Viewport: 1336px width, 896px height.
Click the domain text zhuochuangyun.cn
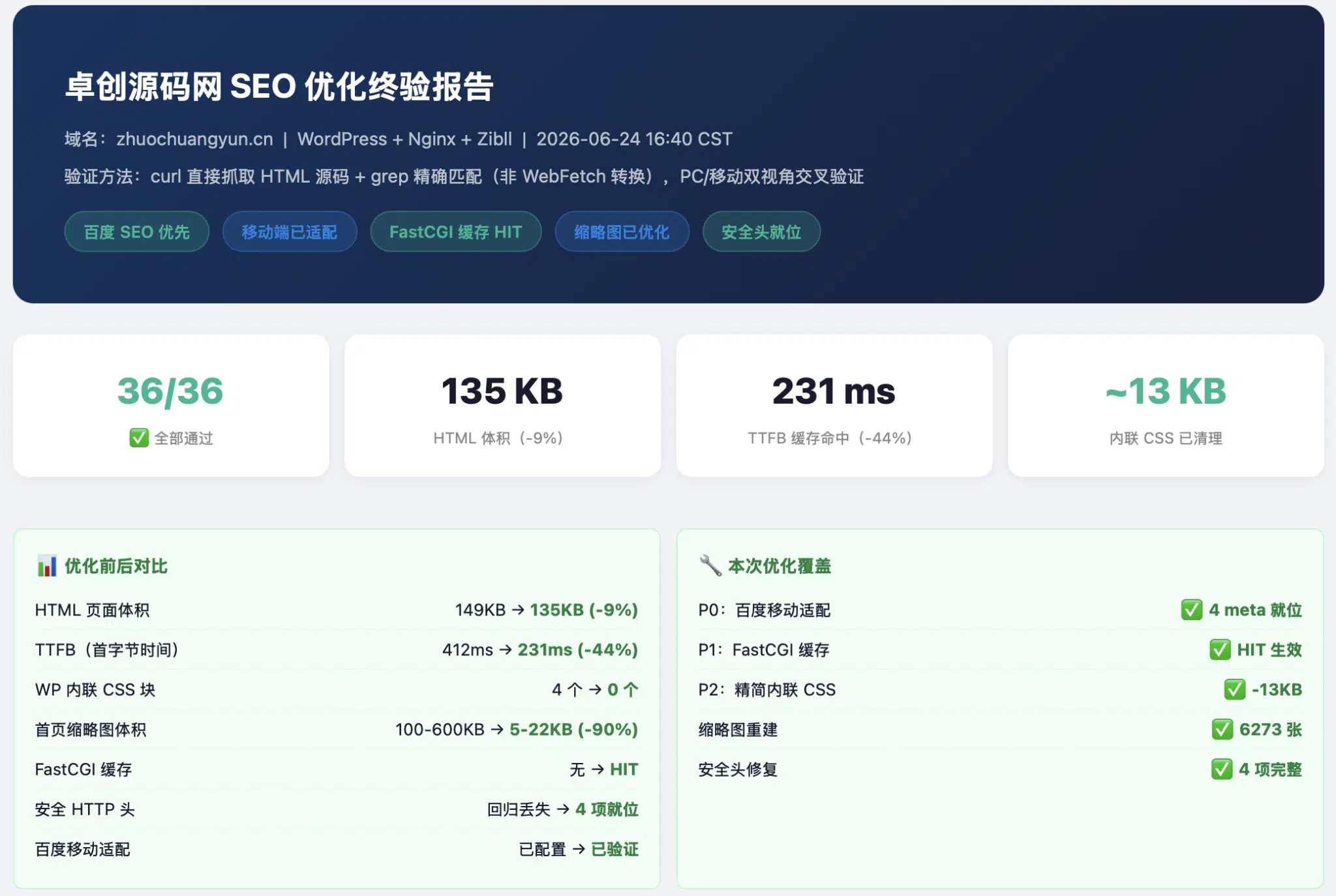click(194, 139)
